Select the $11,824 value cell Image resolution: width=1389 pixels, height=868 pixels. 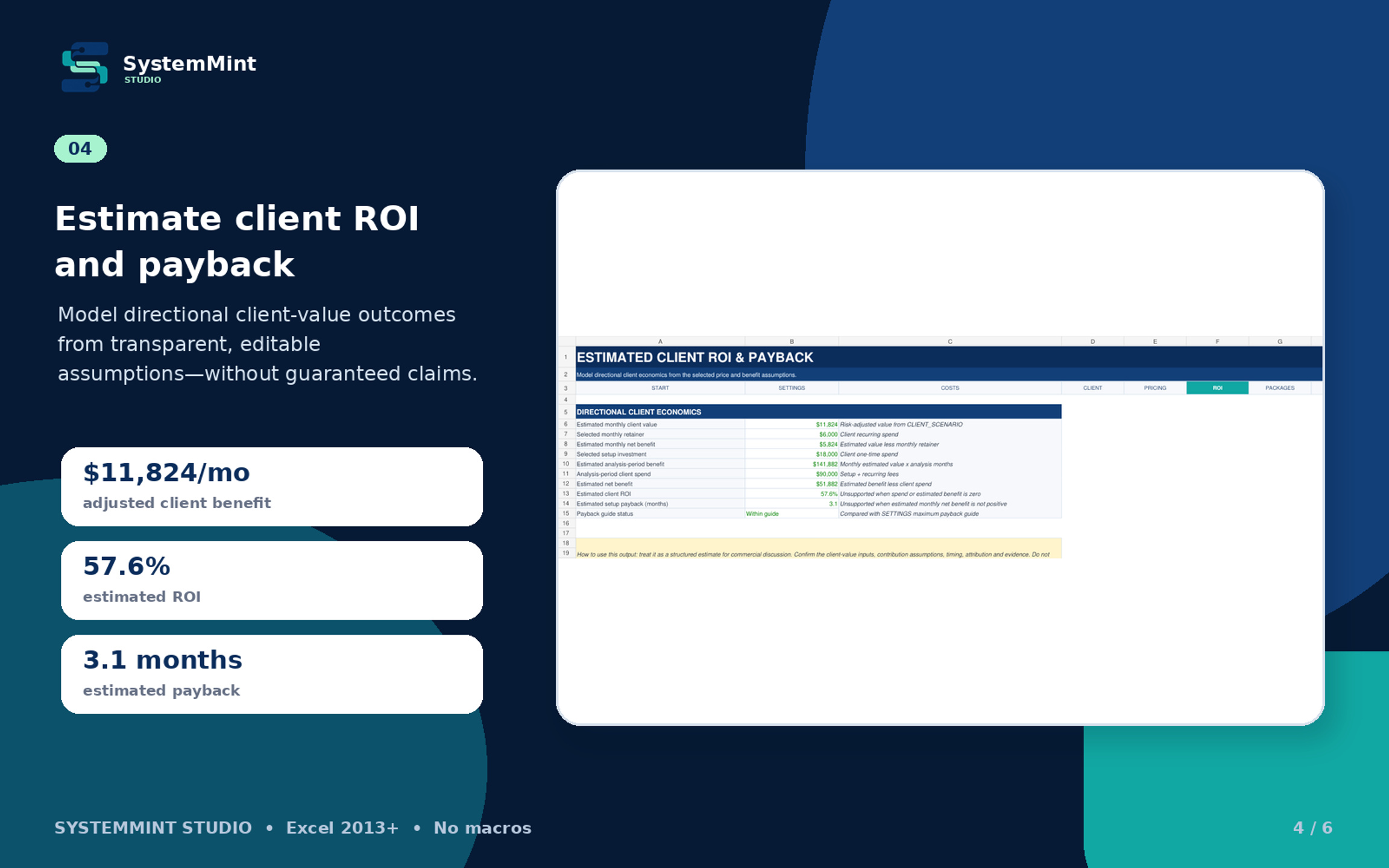pos(792,424)
